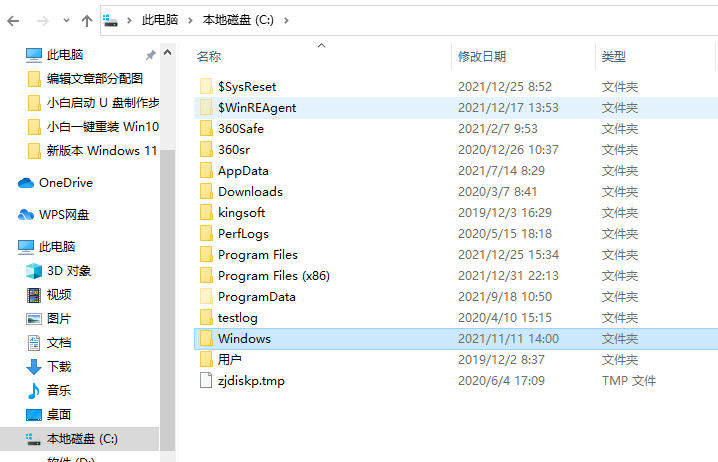Sort files by 修改日期 column header
This screenshot has width=718, height=462.
[x=482, y=56]
